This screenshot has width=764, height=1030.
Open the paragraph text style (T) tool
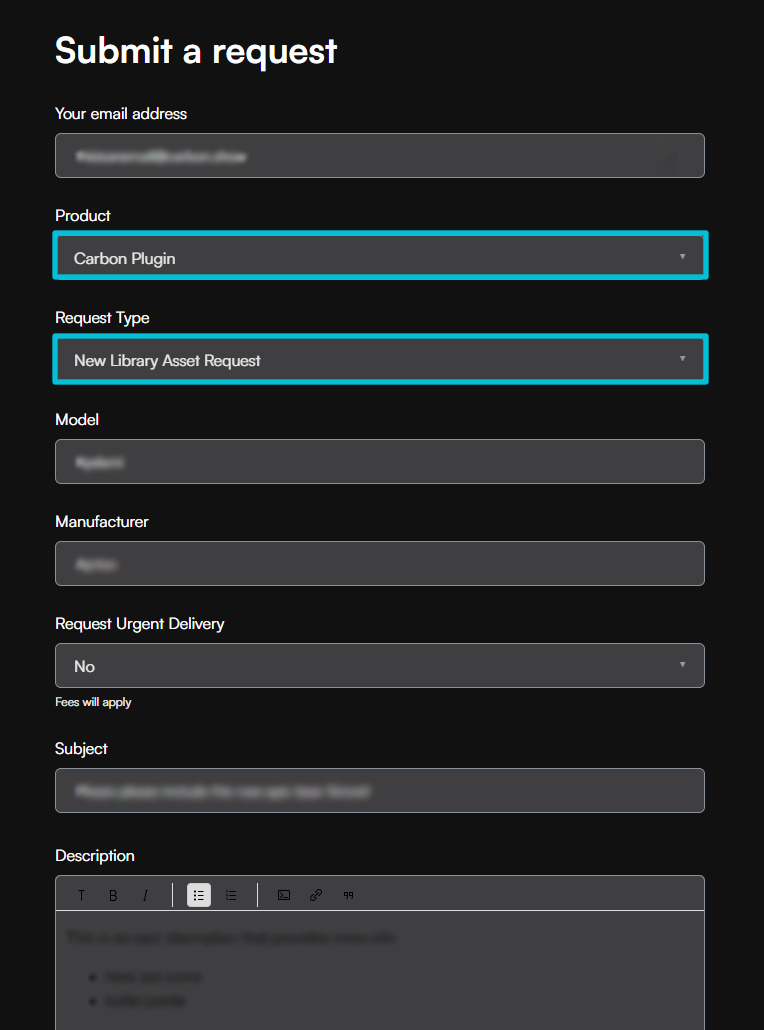[x=82, y=895]
